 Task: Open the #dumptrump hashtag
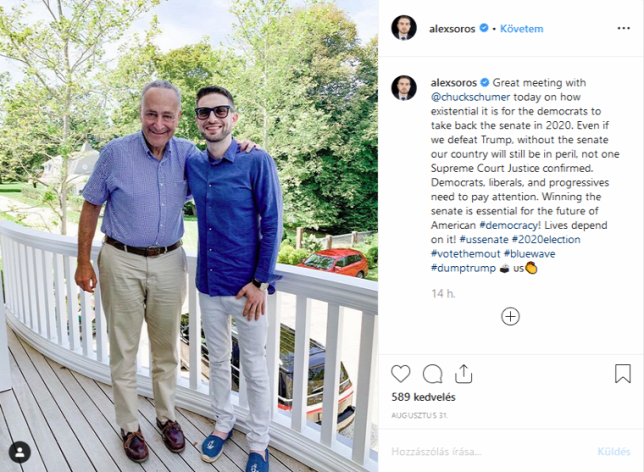[463, 268]
